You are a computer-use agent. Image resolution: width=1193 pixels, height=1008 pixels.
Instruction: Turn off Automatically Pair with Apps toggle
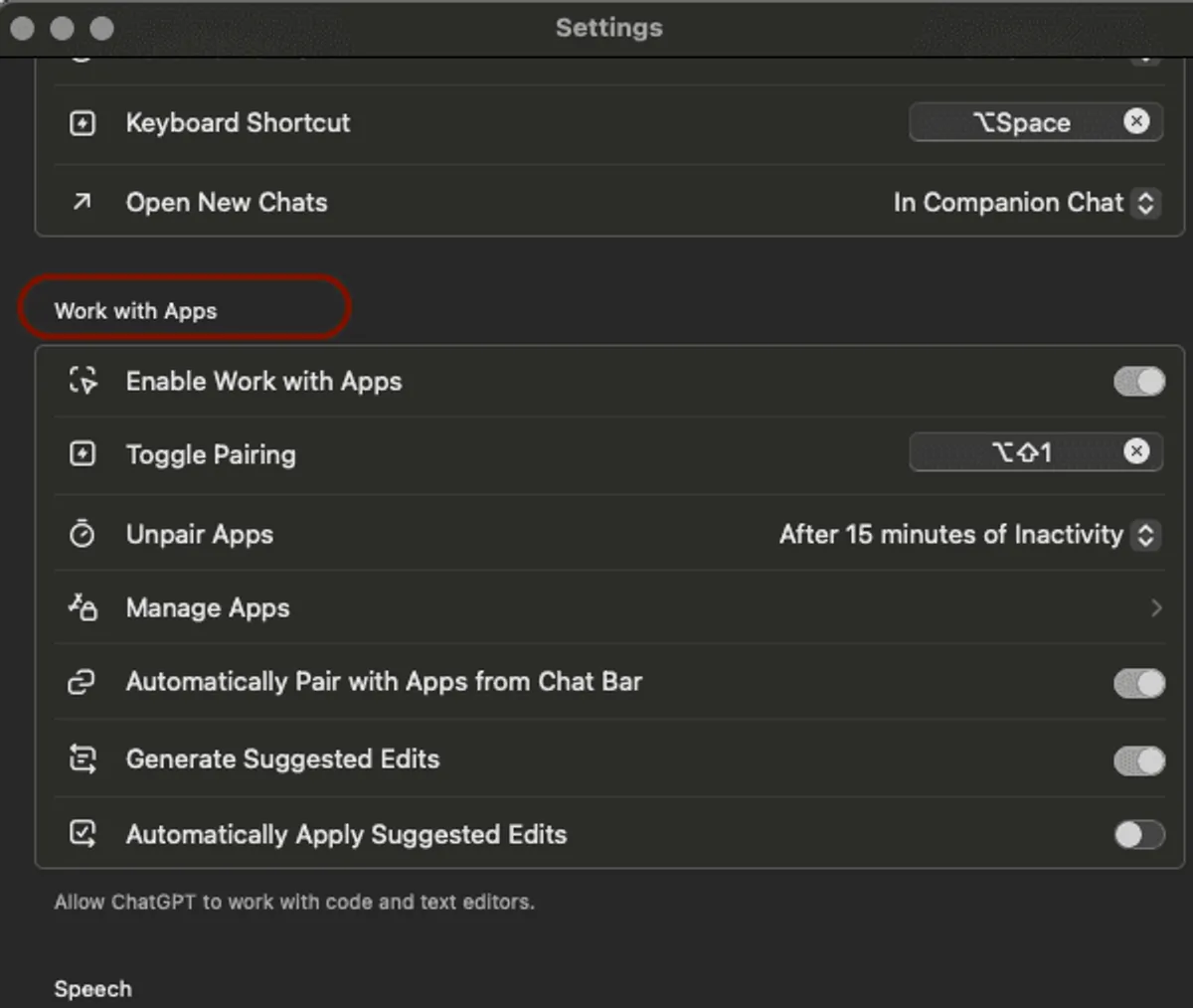tap(1138, 683)
